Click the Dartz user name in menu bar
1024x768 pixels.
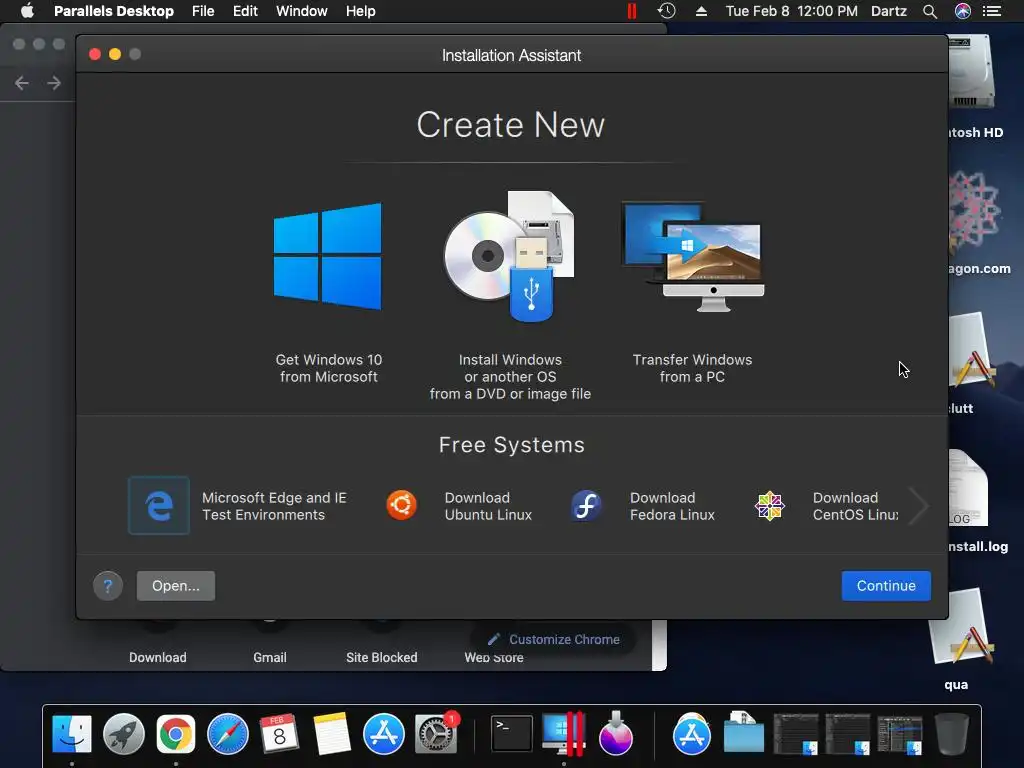pyautogui.click(x=889, y=11)
